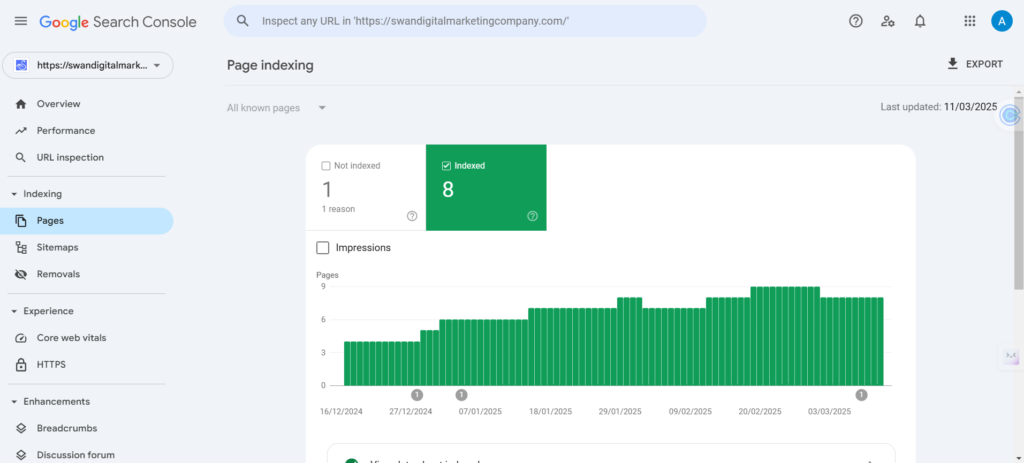Enable the Impressions checkbox

(323, 248)
